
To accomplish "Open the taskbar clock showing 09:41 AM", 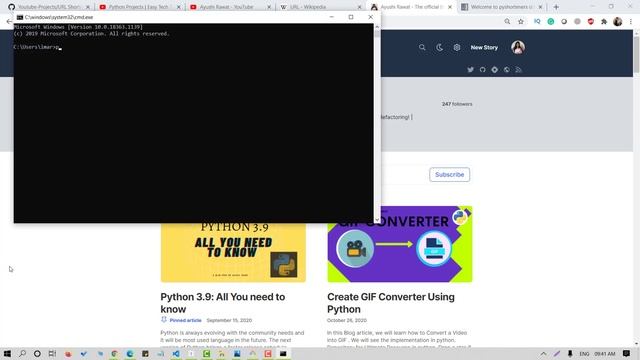I will point(604,354).
